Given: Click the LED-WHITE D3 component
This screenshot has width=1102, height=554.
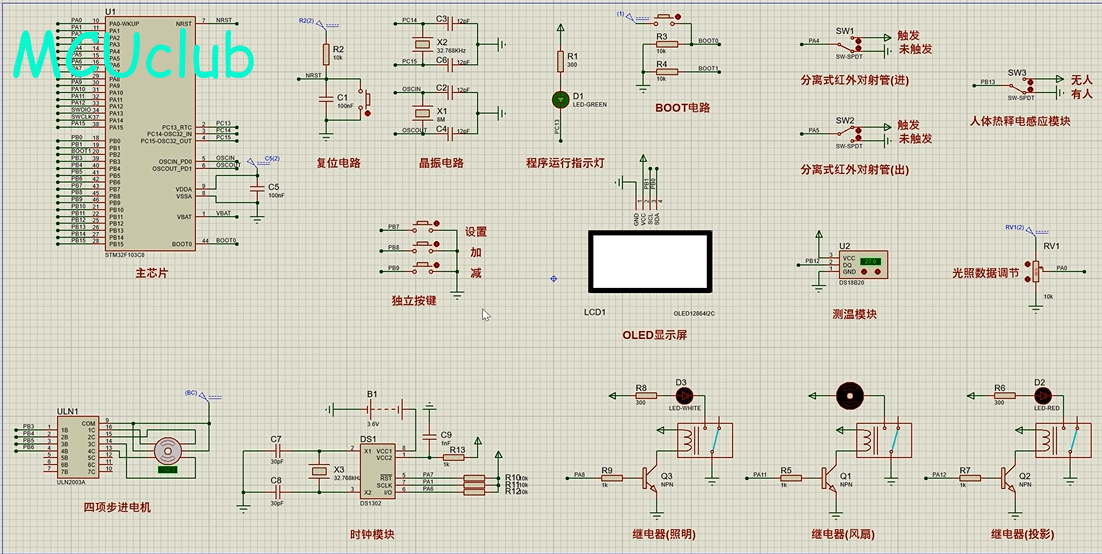Looking at the screenshot, I should pos(681,396).
